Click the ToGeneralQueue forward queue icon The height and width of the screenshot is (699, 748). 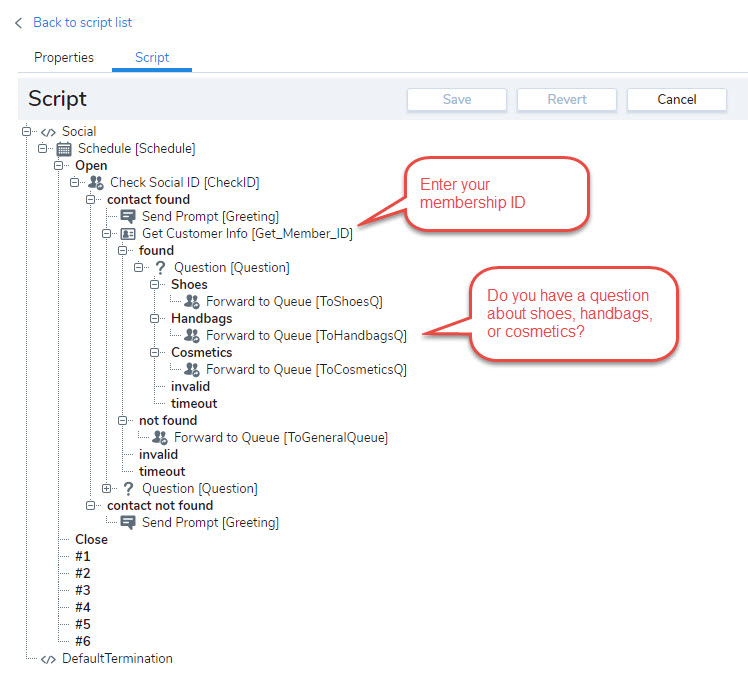(x=160, y=438)
